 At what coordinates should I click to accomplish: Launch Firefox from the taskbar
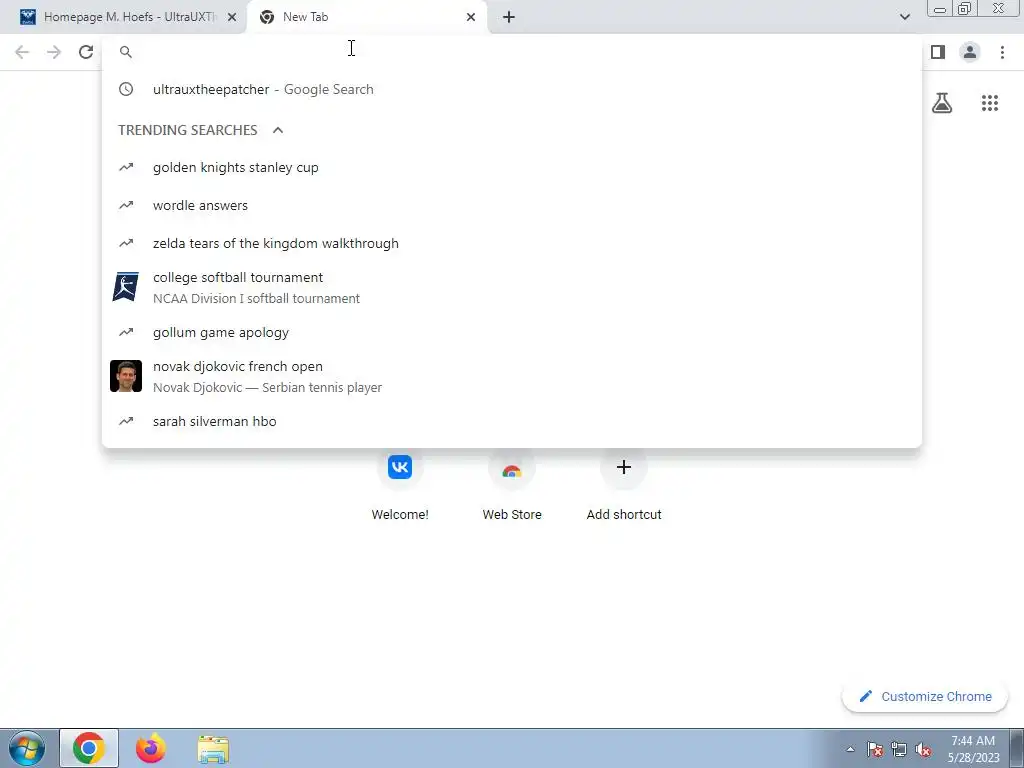(x=151, y=748)
